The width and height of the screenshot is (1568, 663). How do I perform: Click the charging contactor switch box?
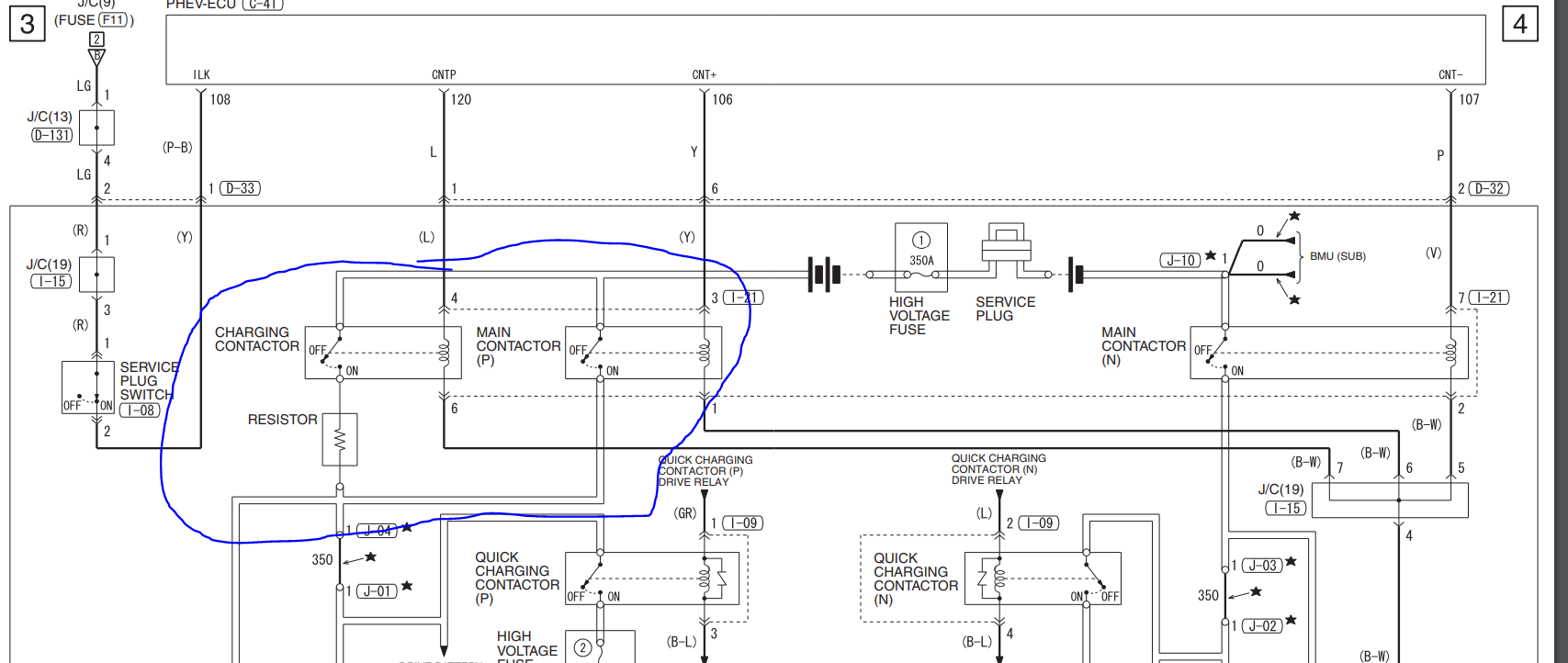point(383,353)
